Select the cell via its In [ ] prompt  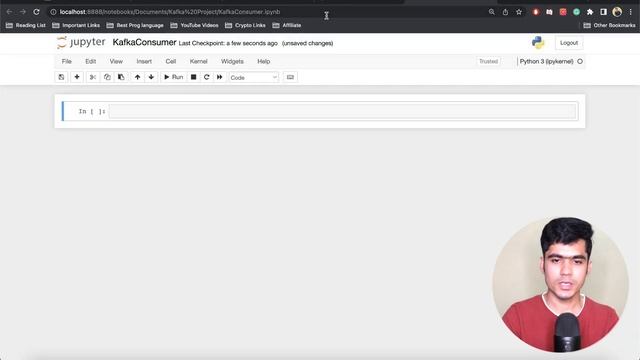tap(92, 111)
